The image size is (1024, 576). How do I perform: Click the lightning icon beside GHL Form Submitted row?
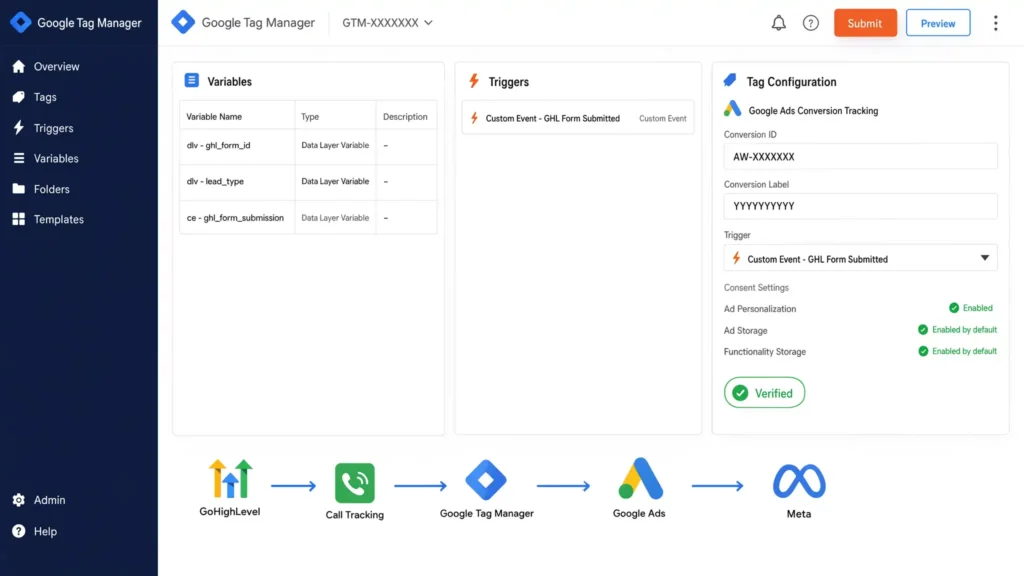coord(474,118)
